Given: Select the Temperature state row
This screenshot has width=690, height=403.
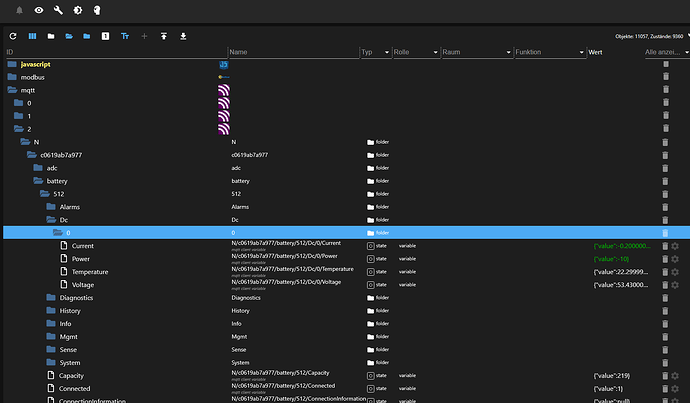Looking at the screenshot, I should click(345, 271).
